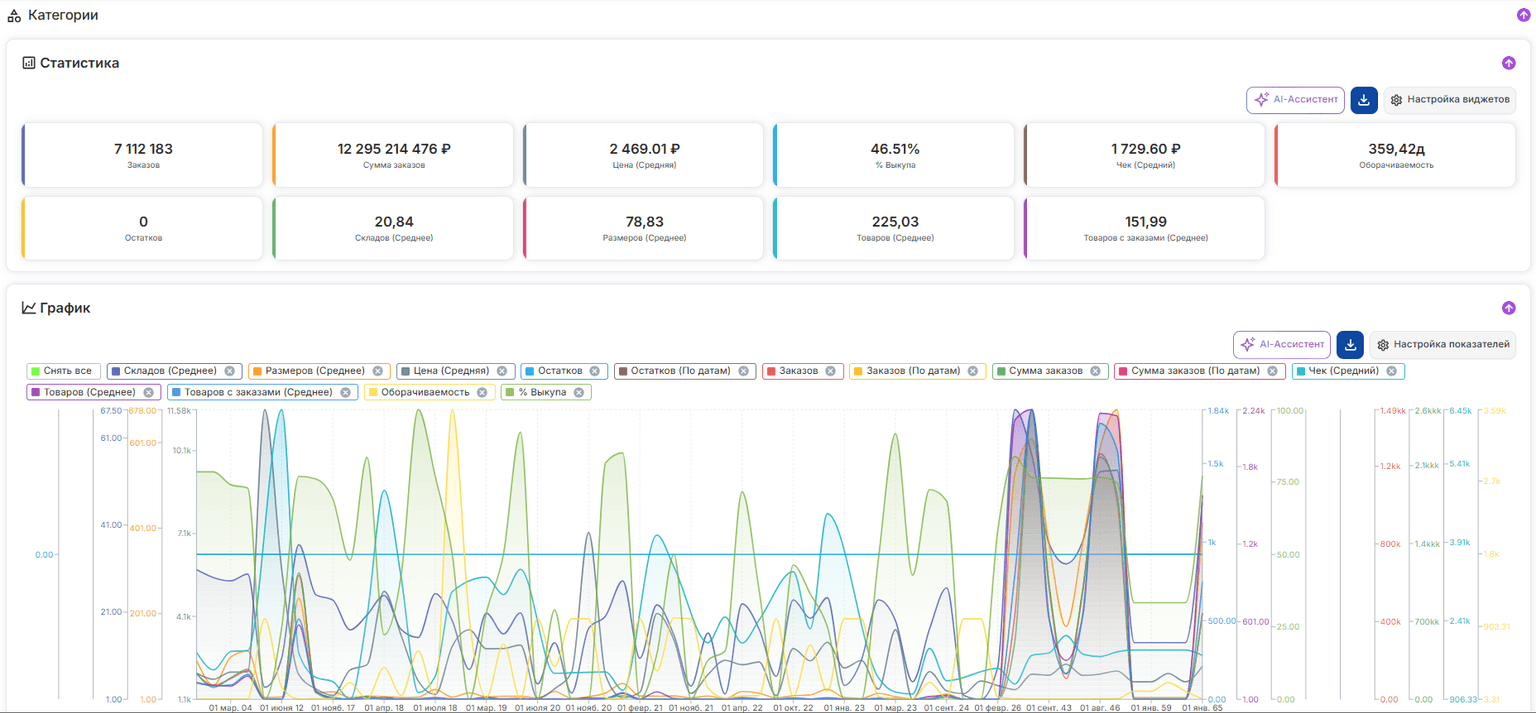Remove the Остатков series via x icon
The image size is (1536, 713).
(595, 371)
